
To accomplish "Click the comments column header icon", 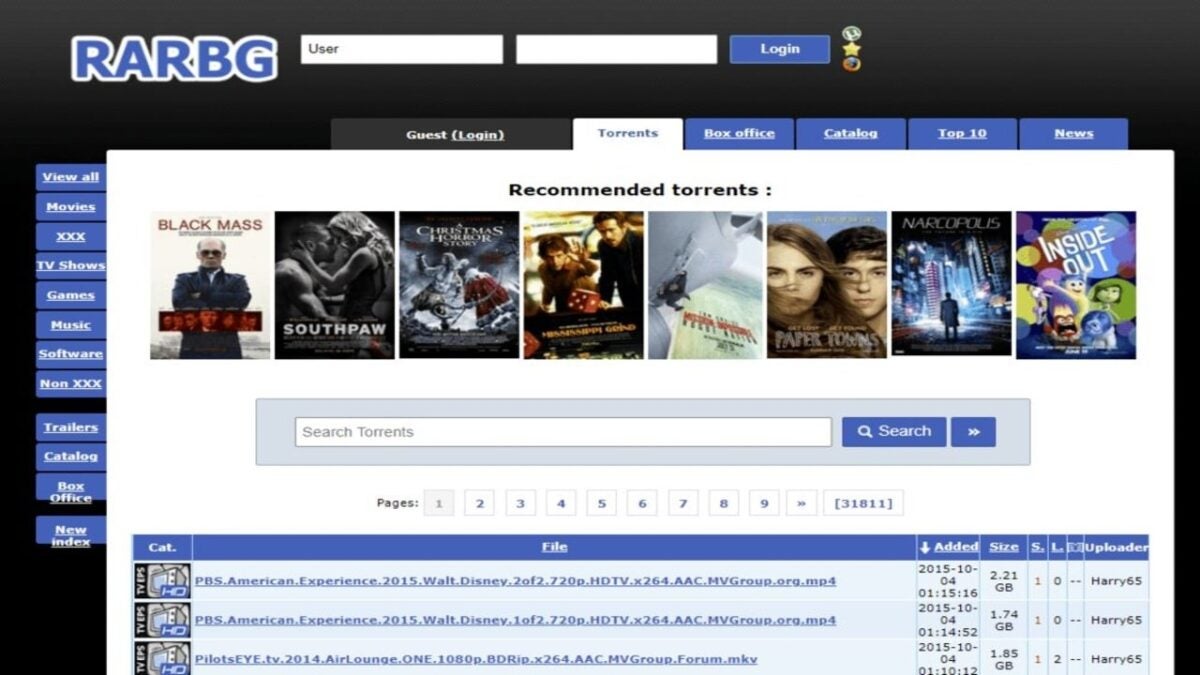I will tap(1075, 547).
